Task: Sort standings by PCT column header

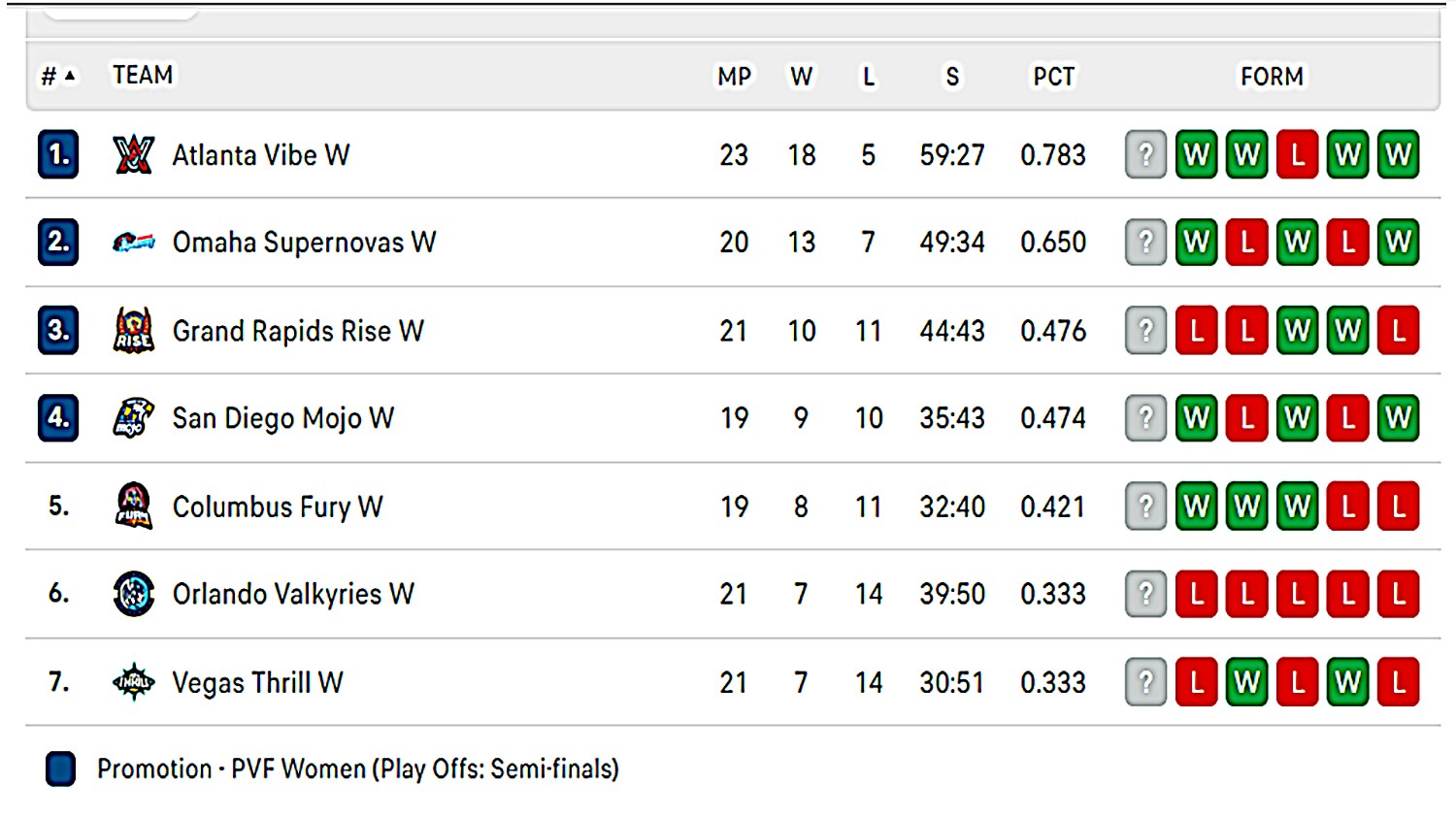Action: [1053, 77]
